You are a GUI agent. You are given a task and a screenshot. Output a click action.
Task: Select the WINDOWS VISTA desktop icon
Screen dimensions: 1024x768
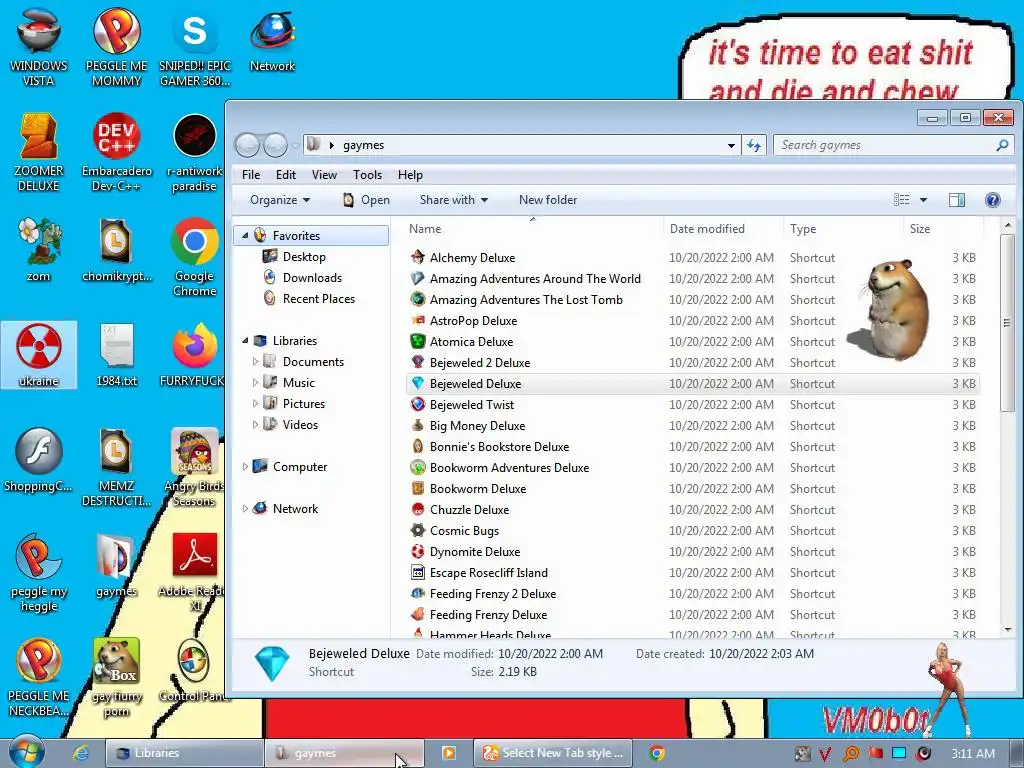pos(39,47)
